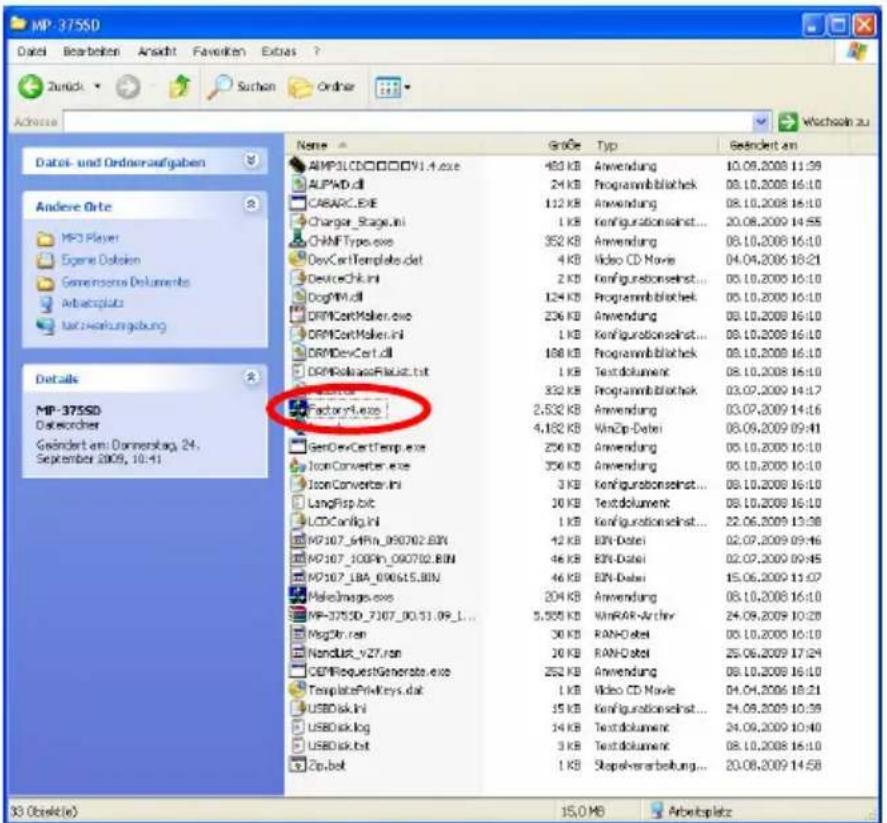
Task: Select file name USBDisk.ini
Action: 337,709
